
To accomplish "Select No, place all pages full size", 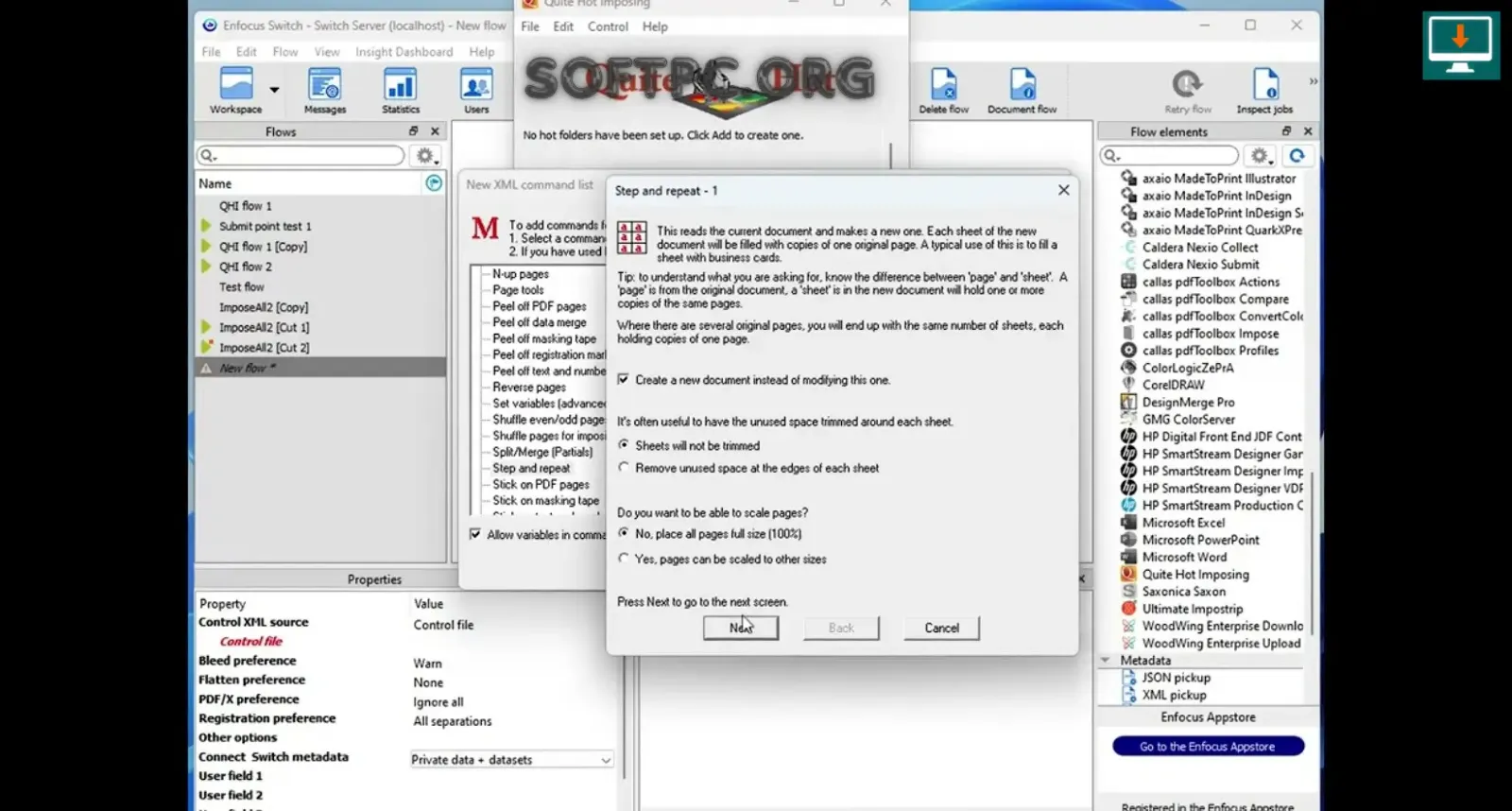I will click(623, 533).
